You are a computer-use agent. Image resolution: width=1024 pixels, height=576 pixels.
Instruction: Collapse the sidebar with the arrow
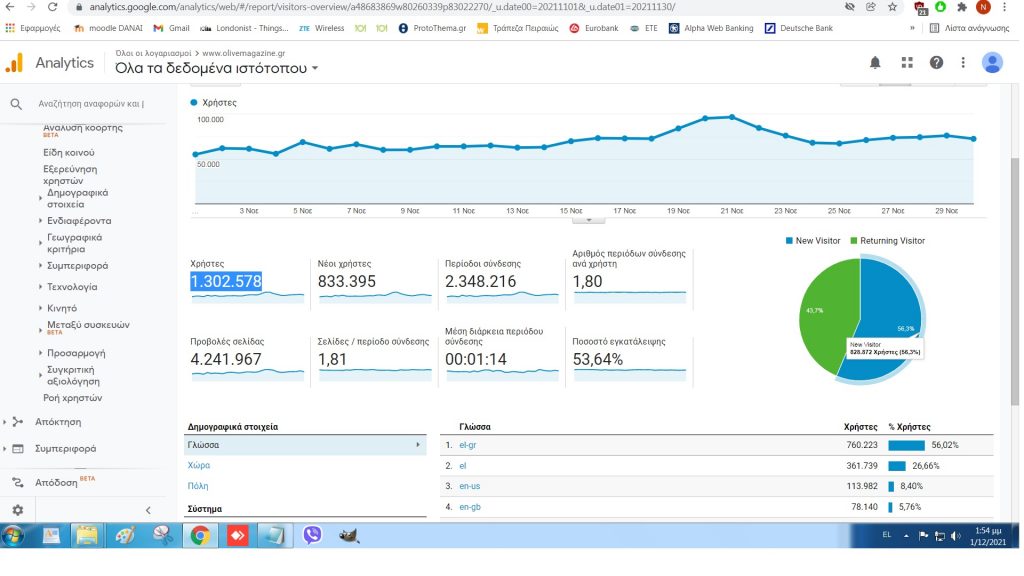149,510
